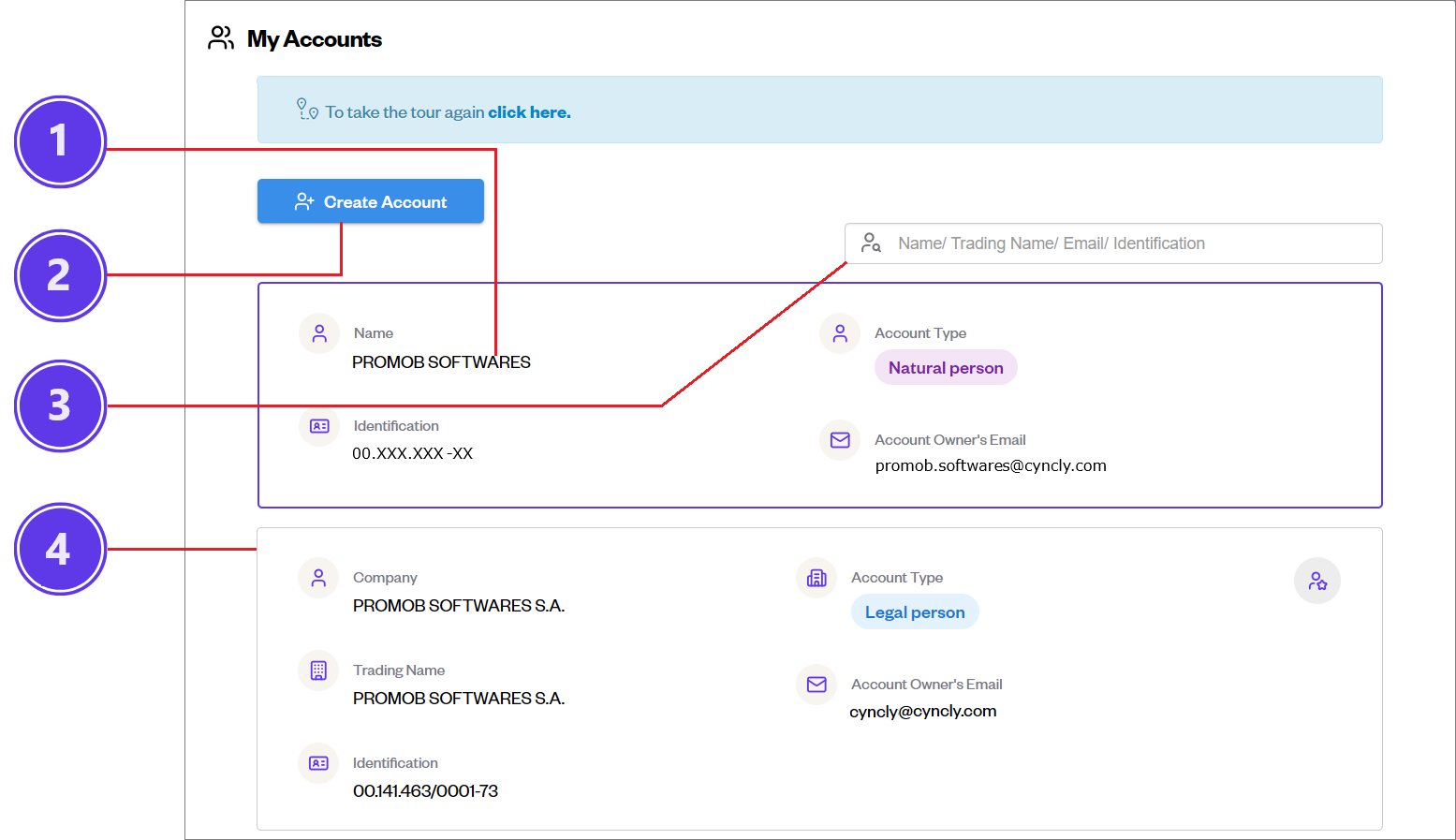Click the tour map pin icon
The image size is (1456, 840).
307,110
